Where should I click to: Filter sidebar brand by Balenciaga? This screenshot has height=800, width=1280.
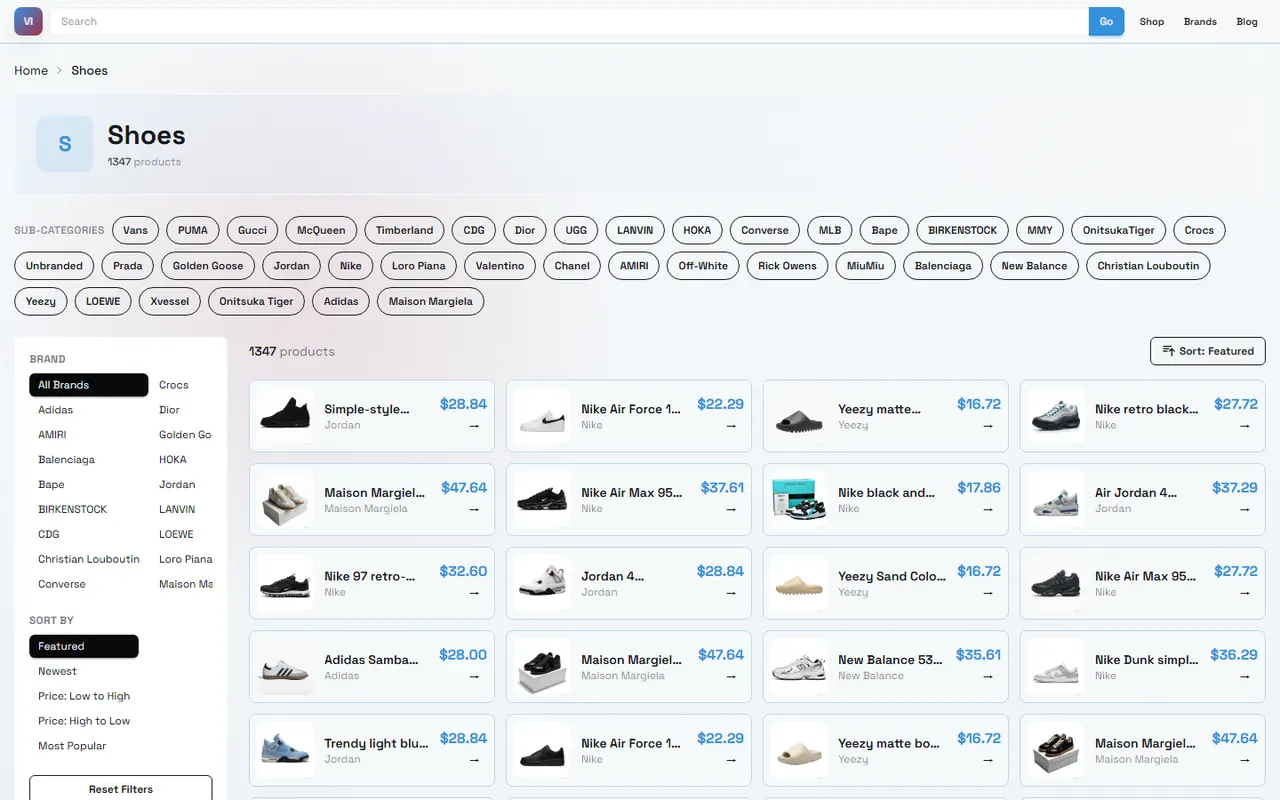click(89, 460)
